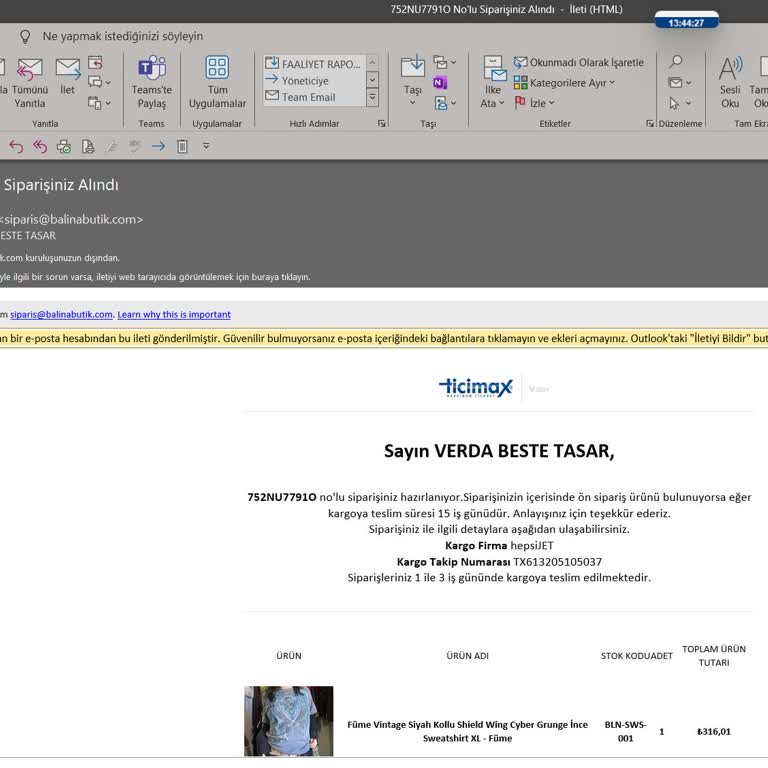Open the Etiketler dialog launcher
Image resolution: width=768 pixels, height=768 pixels.
point(649,123)
